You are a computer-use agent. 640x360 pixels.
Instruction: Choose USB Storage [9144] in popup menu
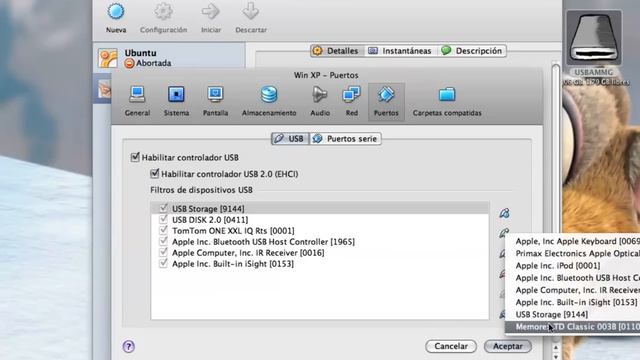click(573, 315)
